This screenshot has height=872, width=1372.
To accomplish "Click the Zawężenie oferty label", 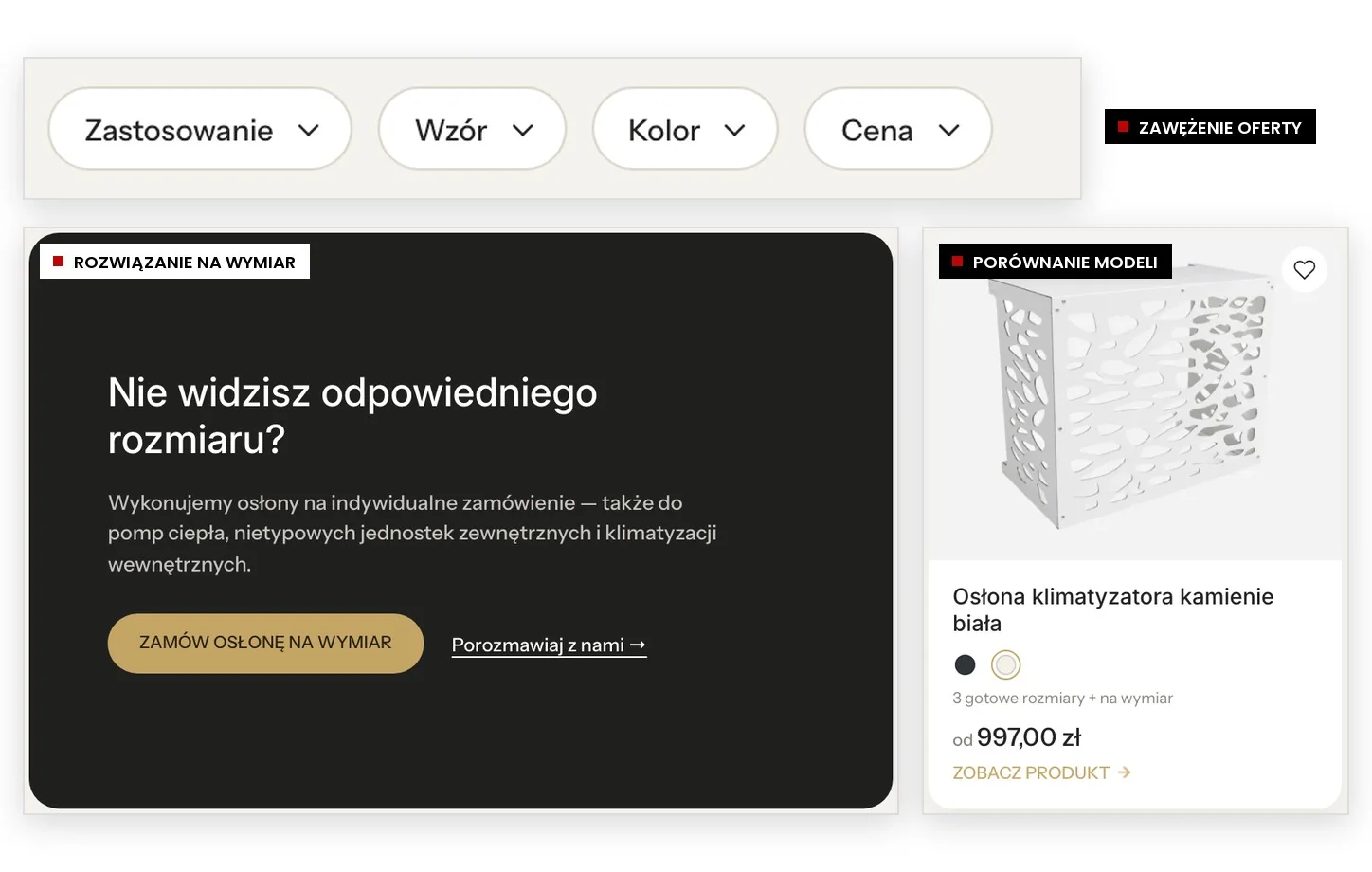I will tap(1210, 127).
